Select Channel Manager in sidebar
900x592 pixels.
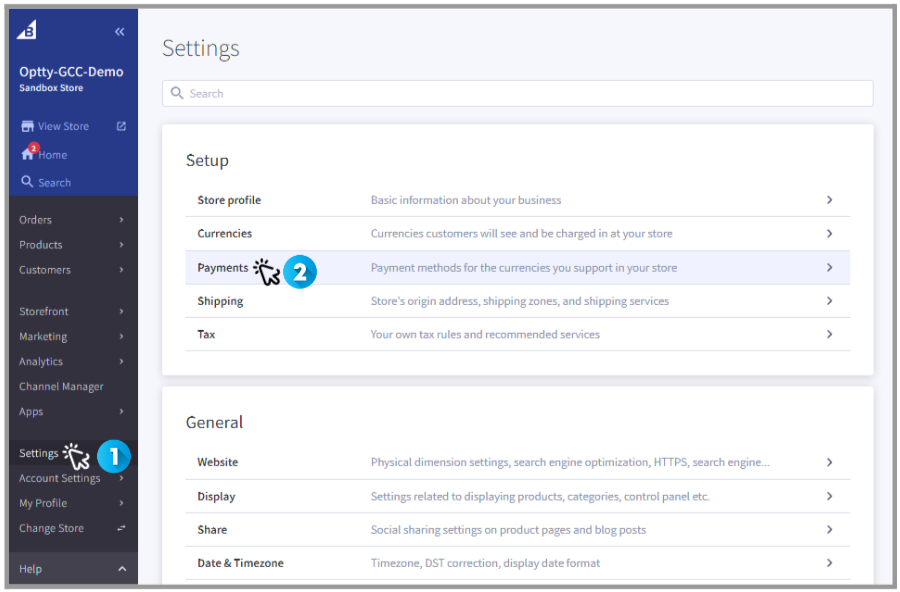[61, 387]
